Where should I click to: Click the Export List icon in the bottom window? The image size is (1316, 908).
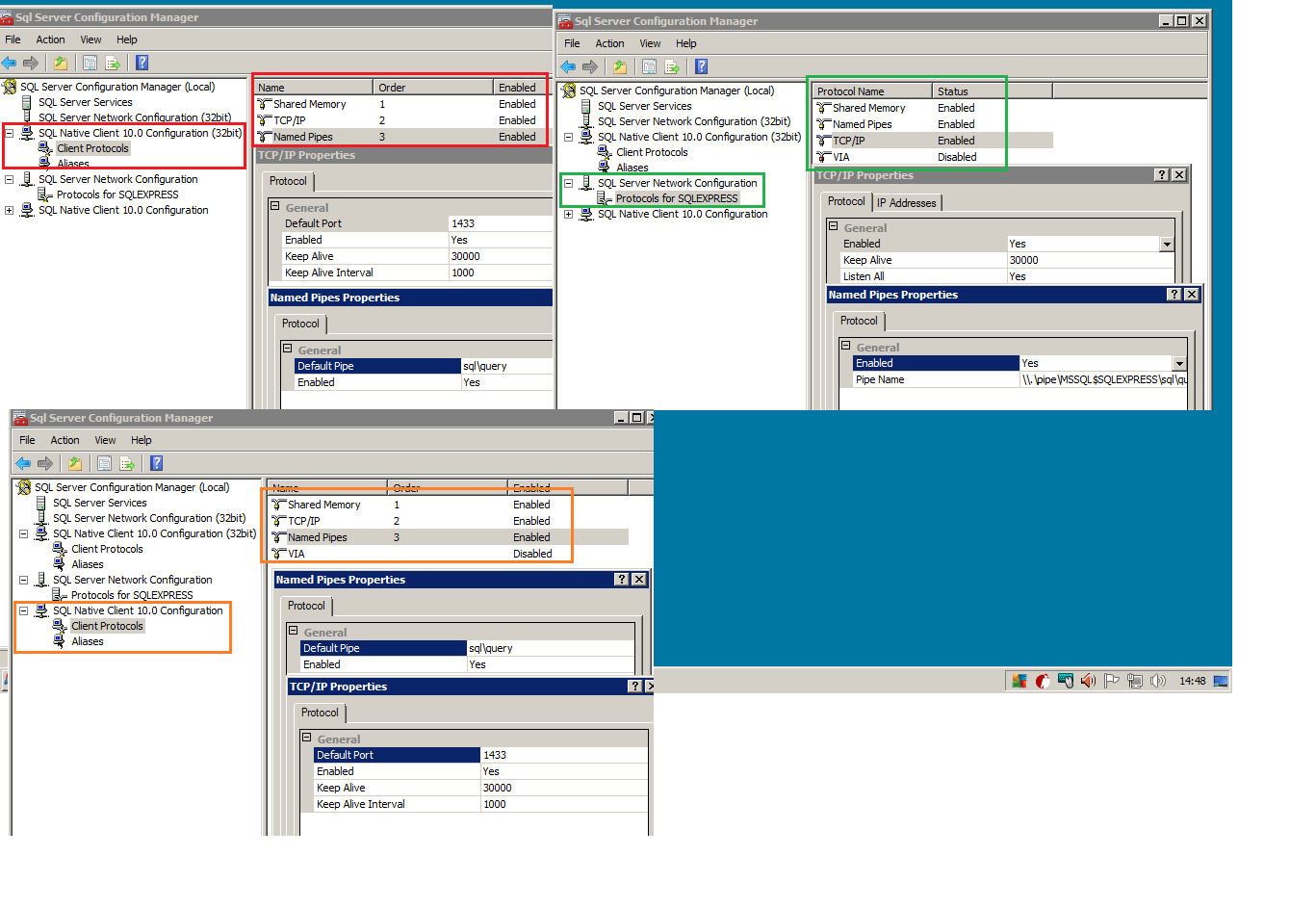(x=127, y=463)
